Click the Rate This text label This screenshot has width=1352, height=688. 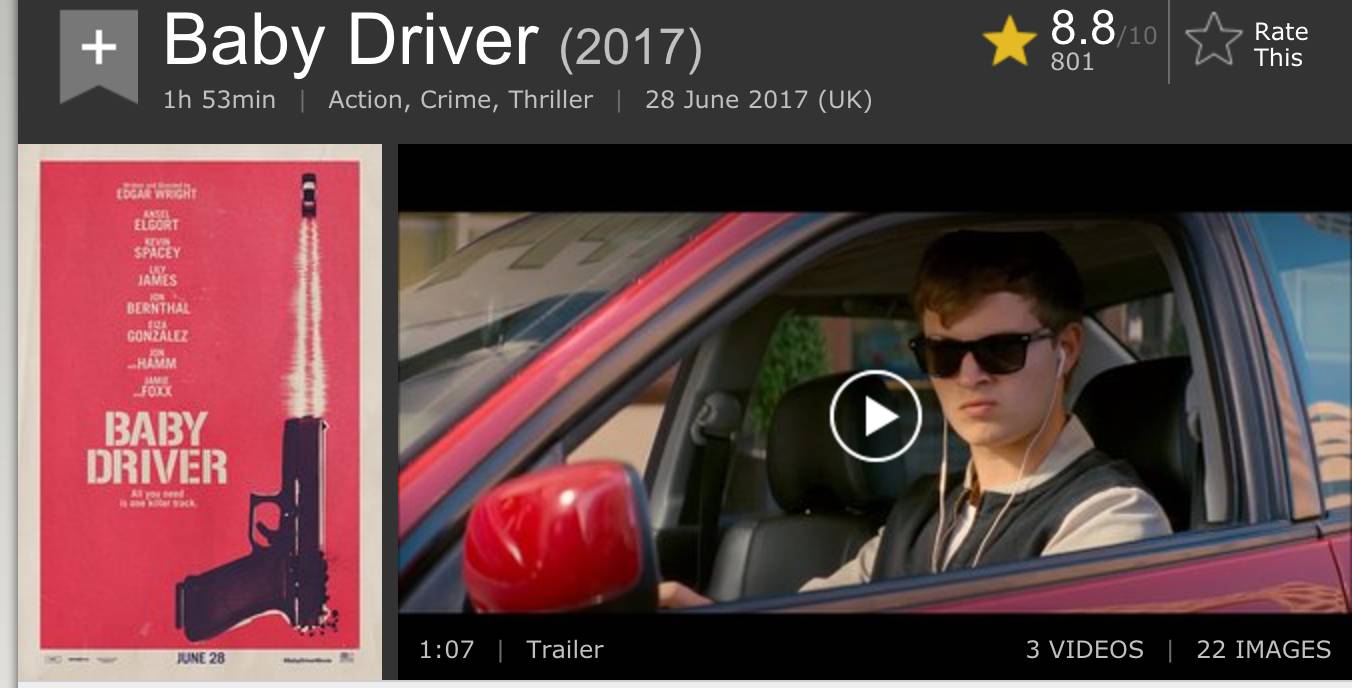click(1281, 45)
